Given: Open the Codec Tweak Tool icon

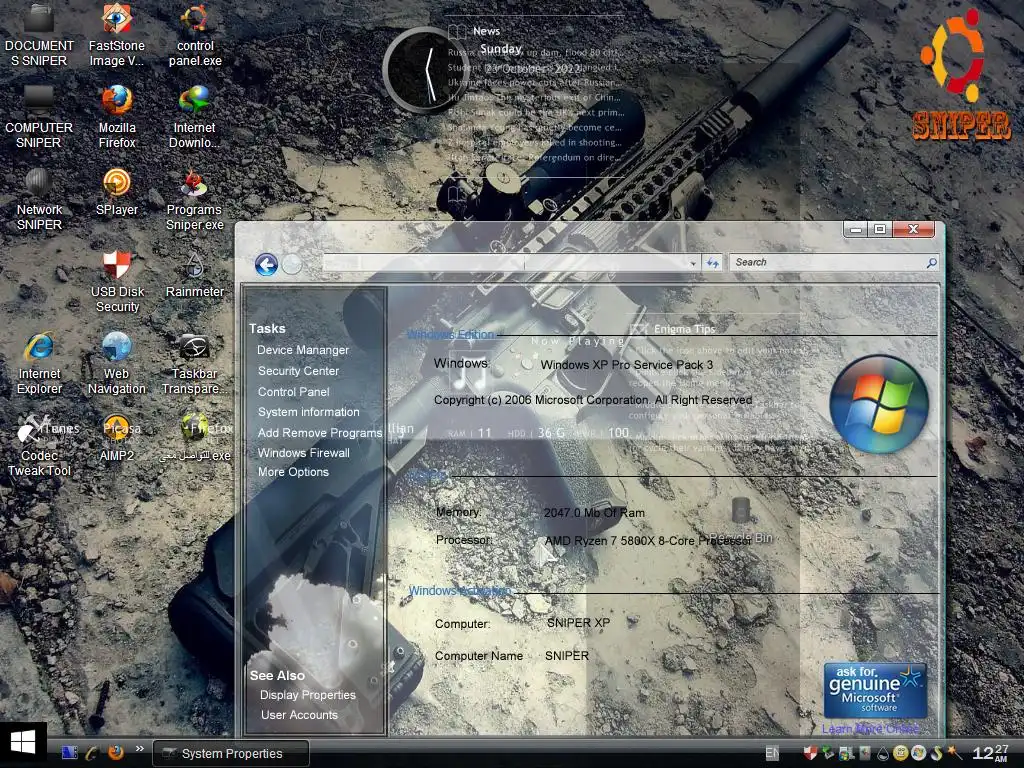Looking at the screenshot, I should click(x=39, y=445).
